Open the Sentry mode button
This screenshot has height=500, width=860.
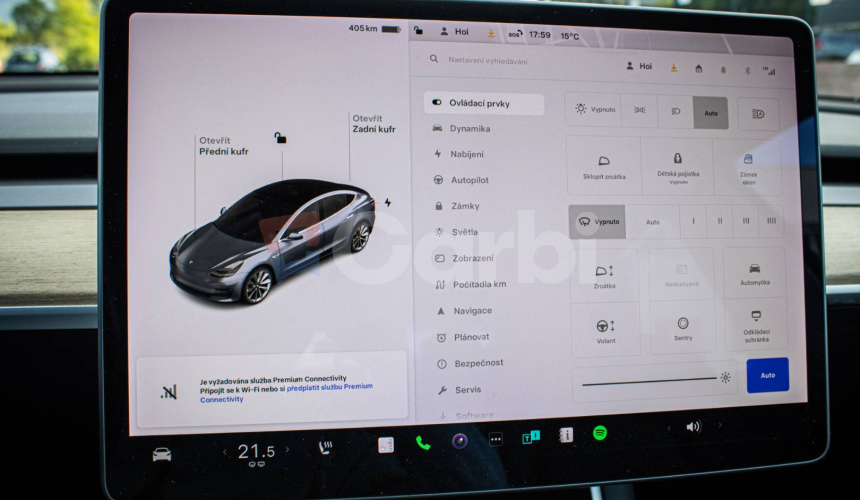(x=682, y=328)
